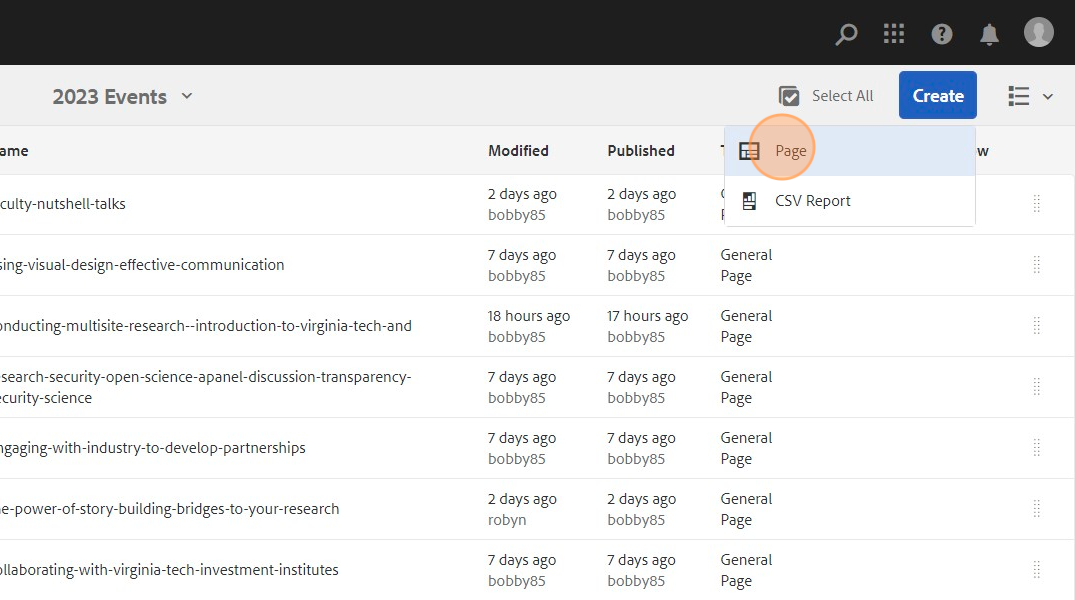Click the Name column header
The image size is (1075, 600).
tap(14, 151)
